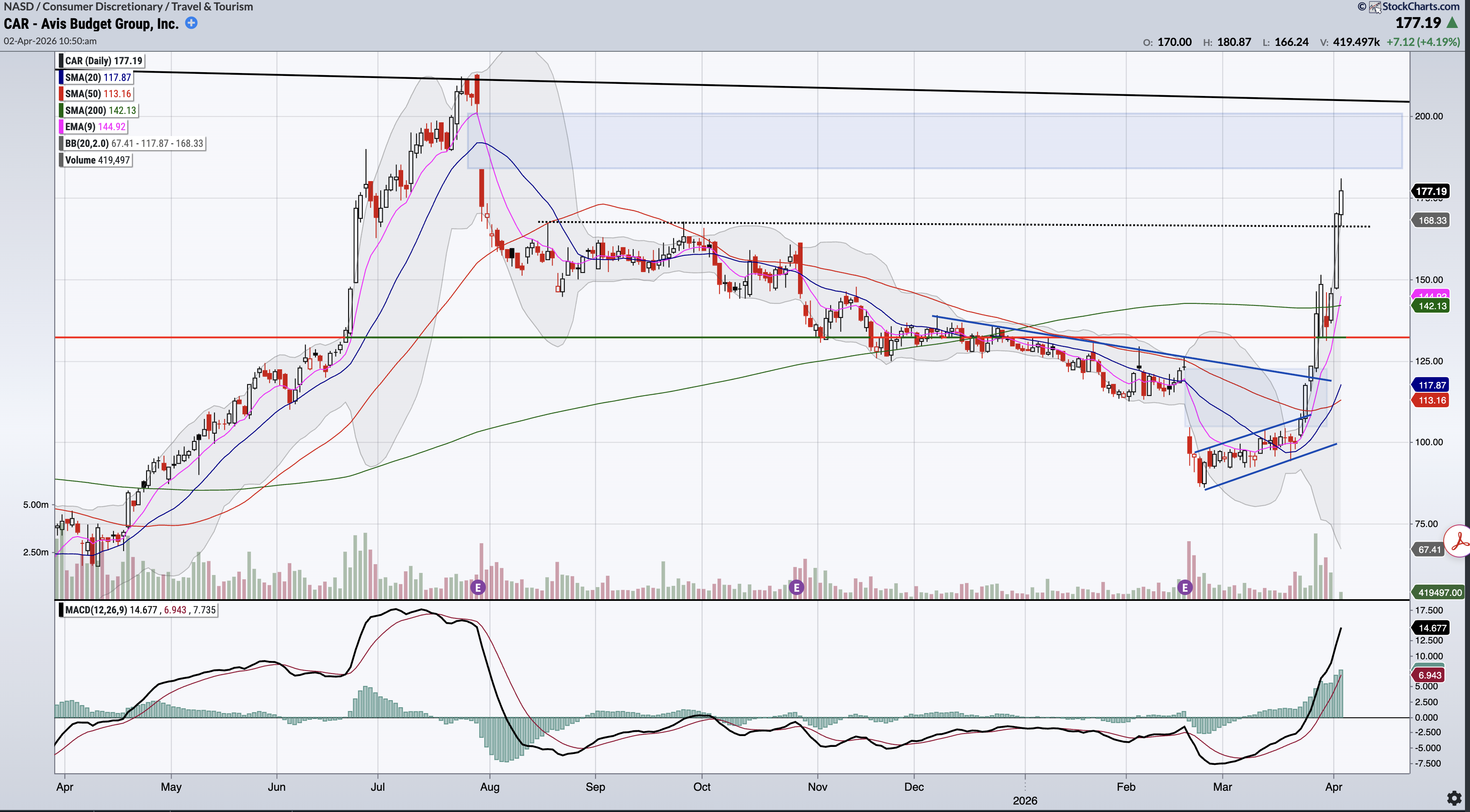The image size is (1470, 812).
Task: Click the earnings E marker in late February
Action: click(1185, 587)
